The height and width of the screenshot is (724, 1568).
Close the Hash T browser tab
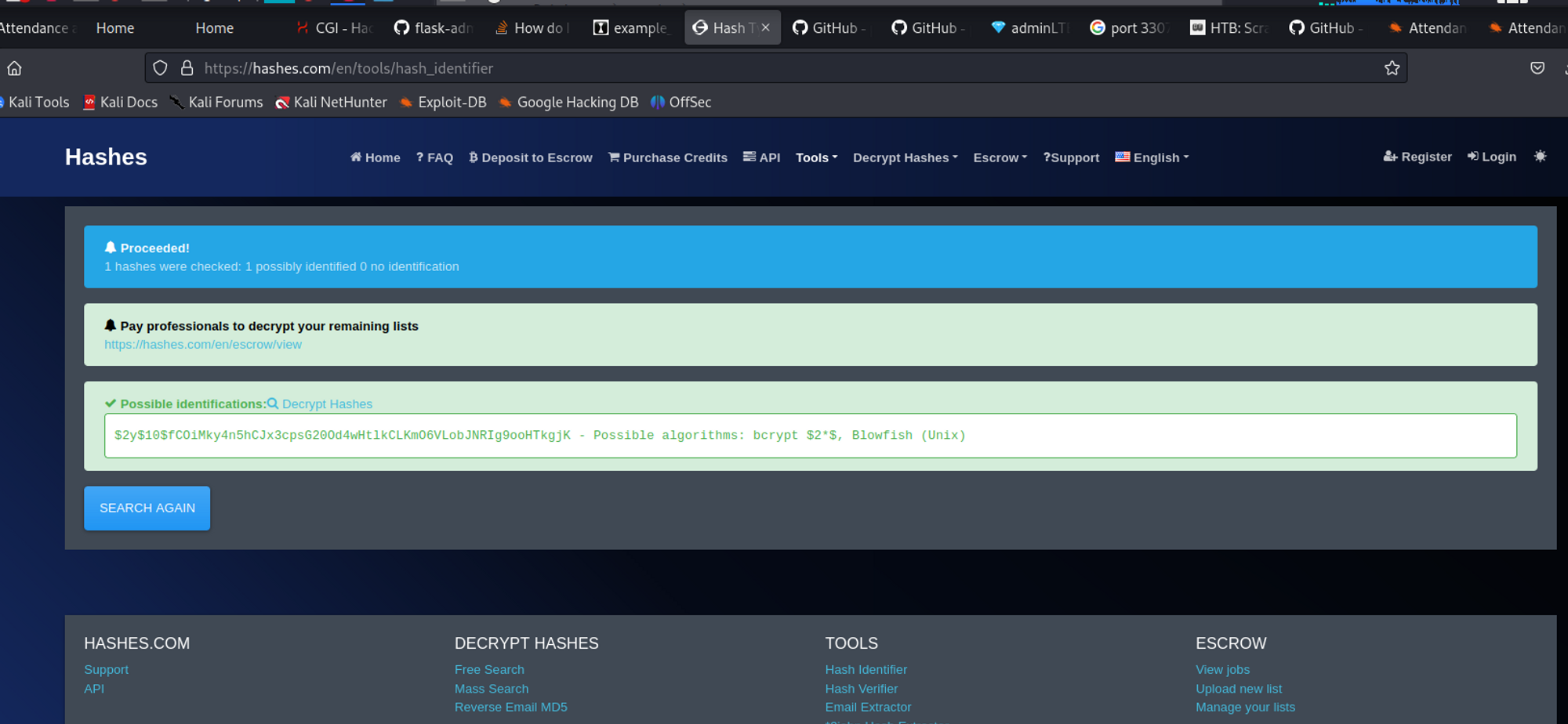pos(766,27)
